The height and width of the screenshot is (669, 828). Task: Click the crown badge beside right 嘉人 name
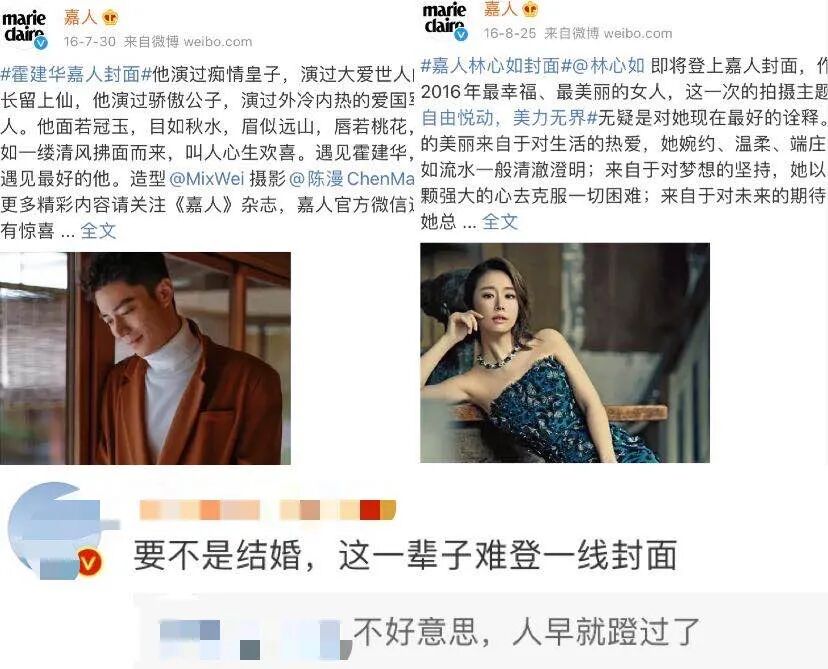[x=530, y=10]
